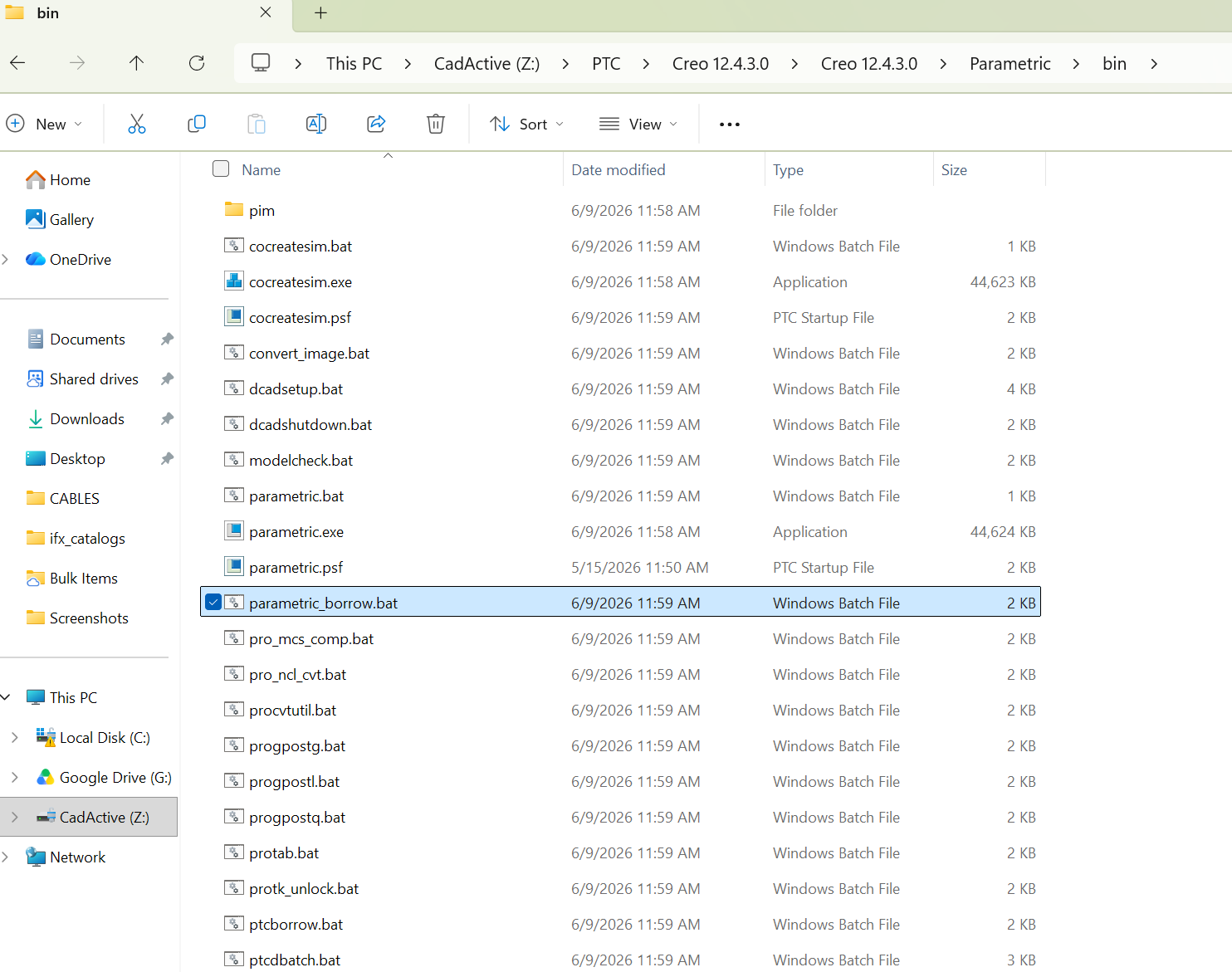This screenshot has height=972, width=1232.
Task: Open the ifx_catalogs folder in sidebar
Action: pyautogui.click(x=76, y=538)
